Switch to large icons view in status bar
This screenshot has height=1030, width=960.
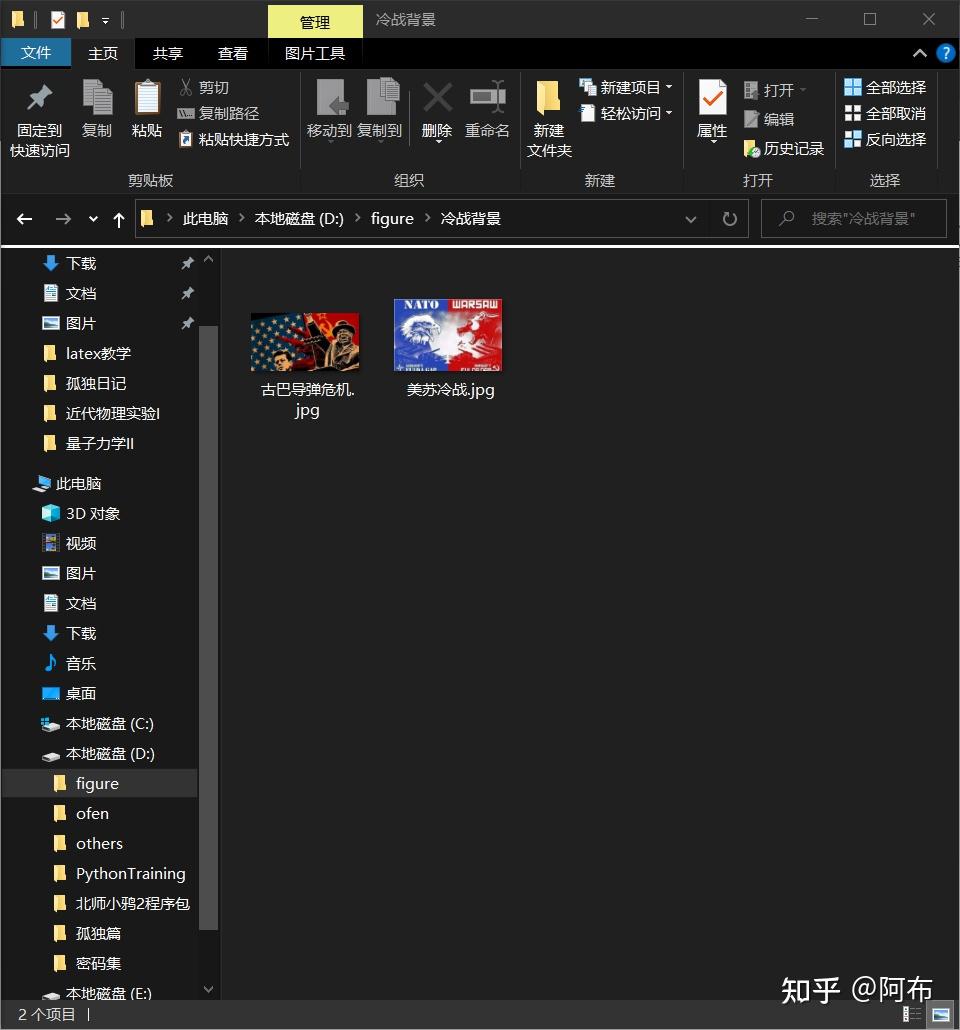(x=940, y=1014)
